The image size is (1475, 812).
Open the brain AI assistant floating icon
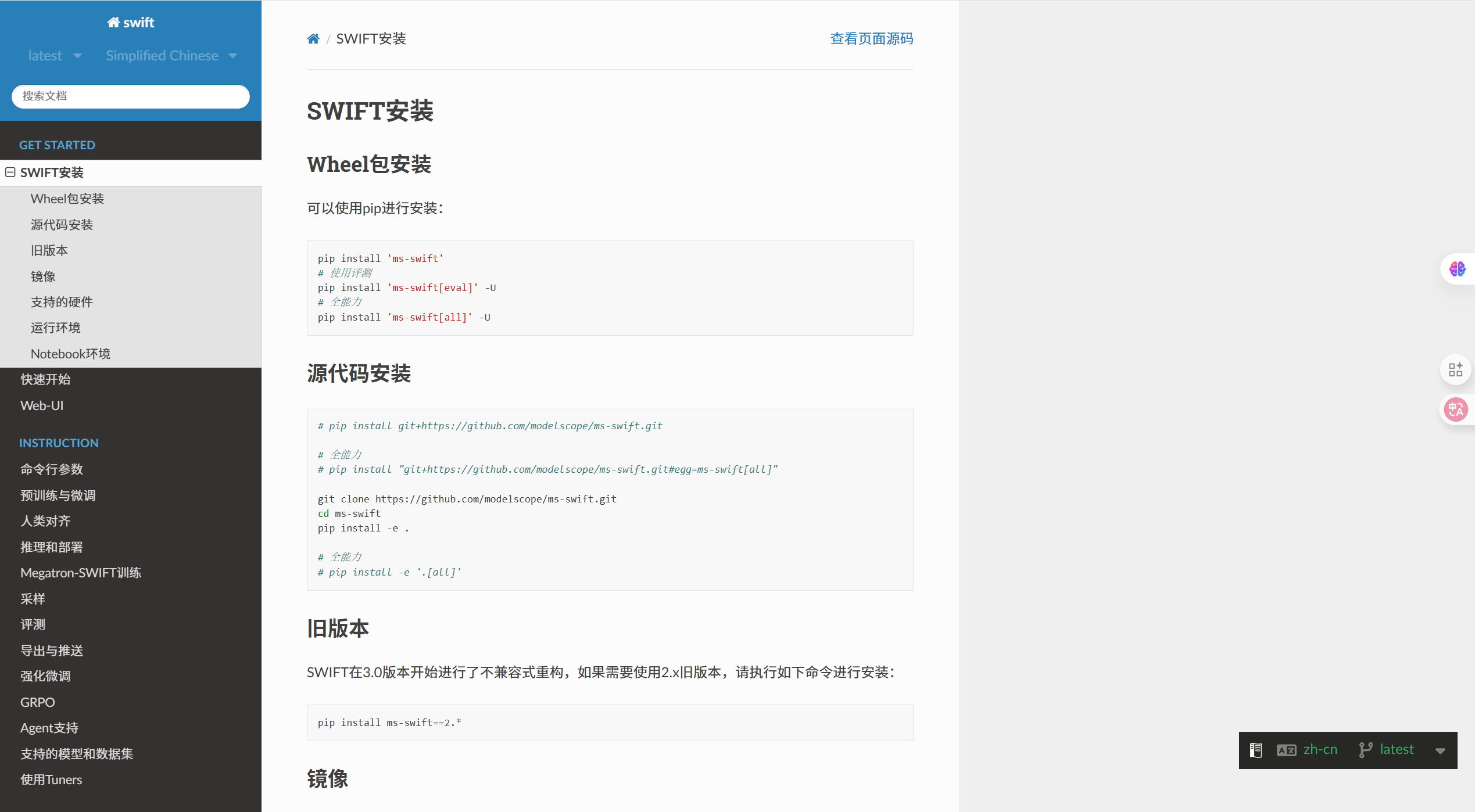pyautogui.click(x=1457, y=269)
